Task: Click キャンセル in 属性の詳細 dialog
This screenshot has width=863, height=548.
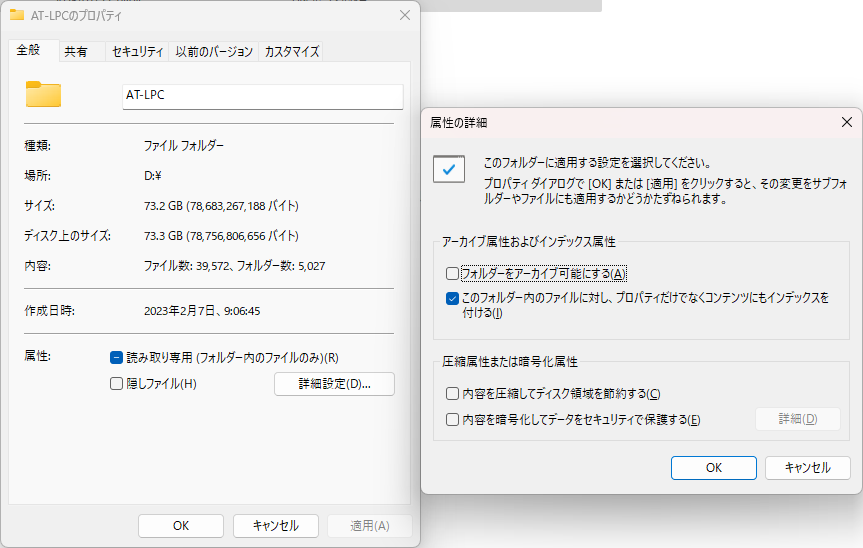Action: (x=807, y=468)
